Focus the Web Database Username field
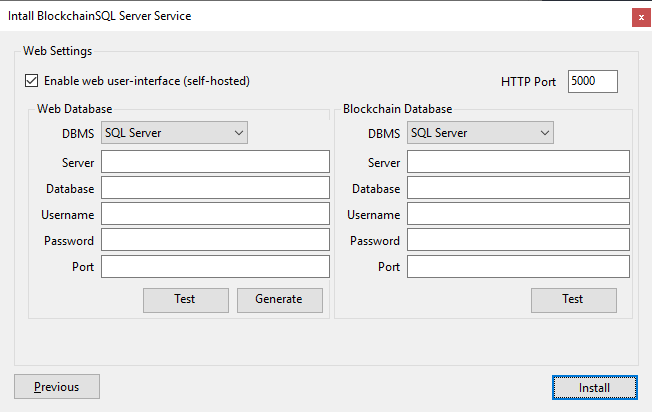This screenshot has width=652, height=412. 215,214
